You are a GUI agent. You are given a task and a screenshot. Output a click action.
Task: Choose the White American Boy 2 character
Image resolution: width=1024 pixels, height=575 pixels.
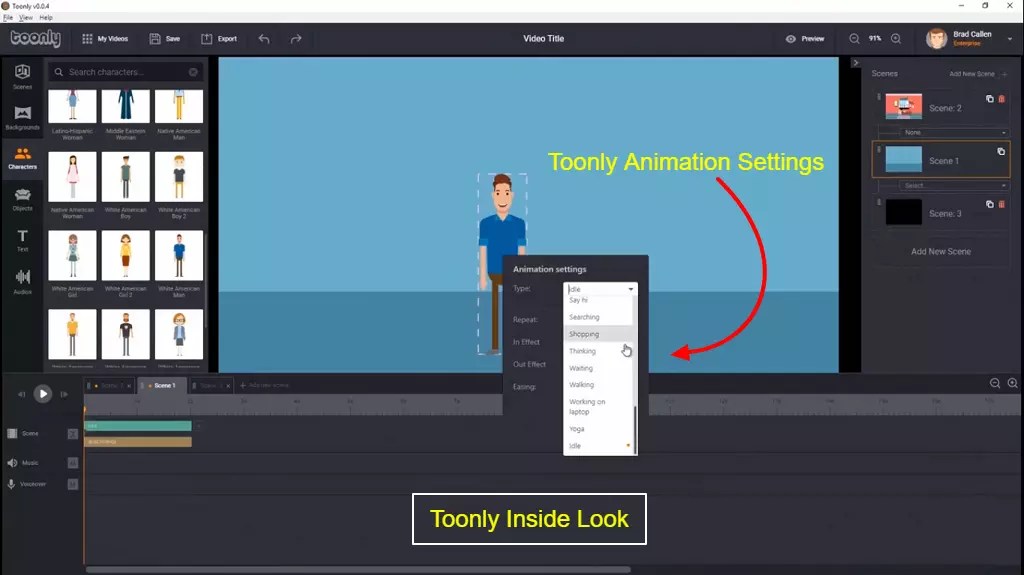pos(179,185)
